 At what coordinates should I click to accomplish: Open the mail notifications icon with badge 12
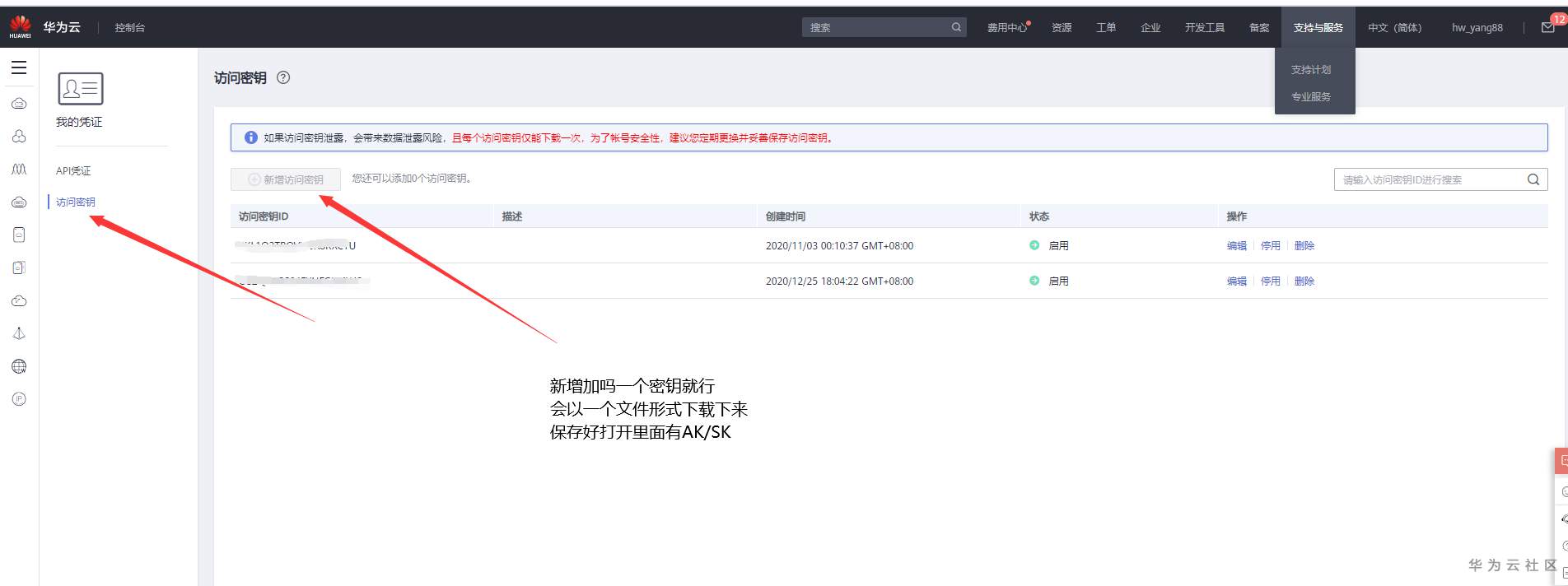[1548, 27]
